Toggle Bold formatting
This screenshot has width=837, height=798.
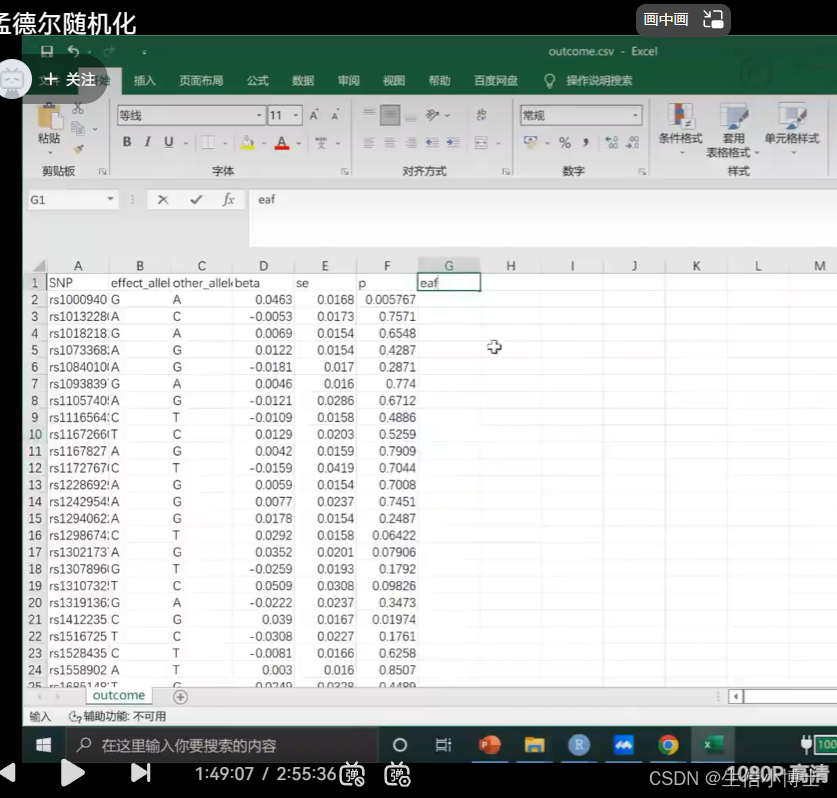tap(127, 142)
